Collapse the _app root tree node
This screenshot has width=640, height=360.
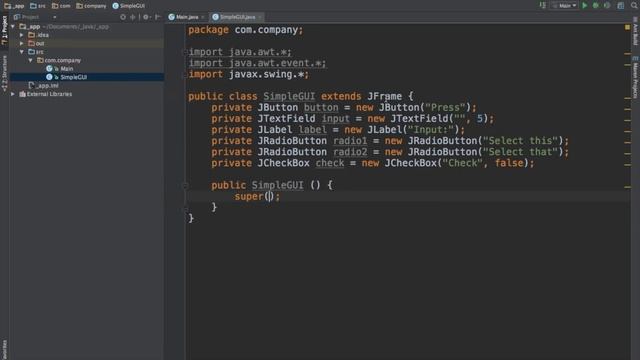point(13,27)
